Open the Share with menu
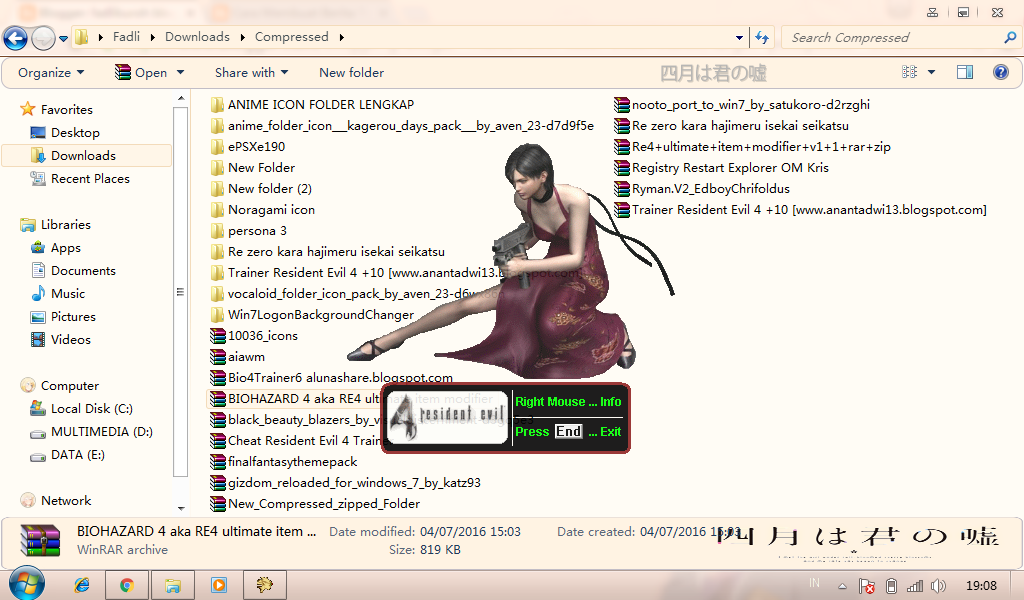The width and height of the screenshot is (1024, 600). coord(251,72)
